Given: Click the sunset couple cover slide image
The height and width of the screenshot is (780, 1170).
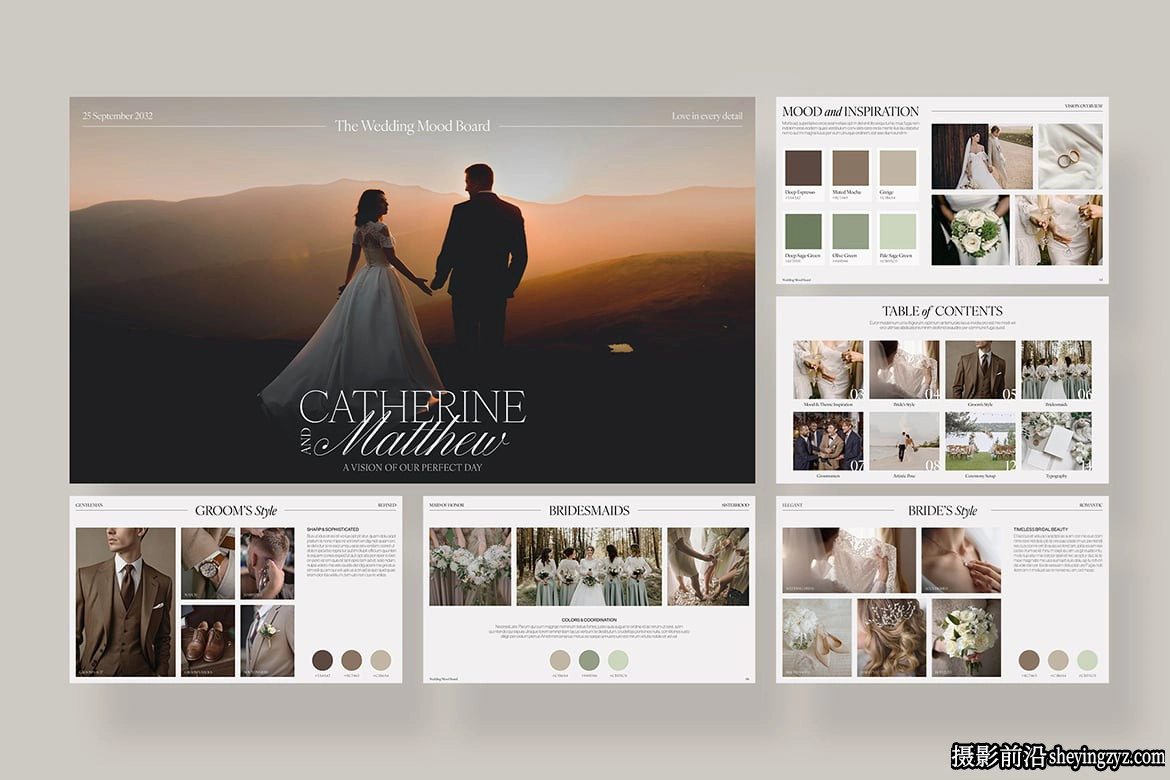Looking at the screenshot, I should click(x=412, y=290).
